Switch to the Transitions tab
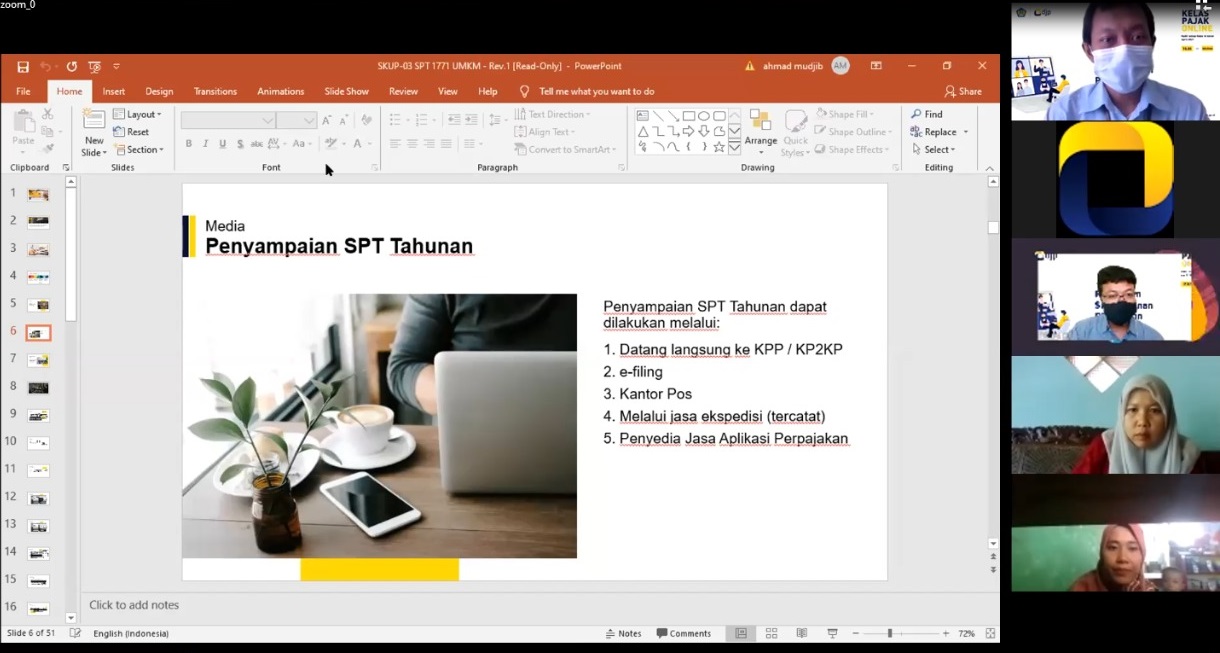This screenshot has width=1220, height=653. [215, 91]
